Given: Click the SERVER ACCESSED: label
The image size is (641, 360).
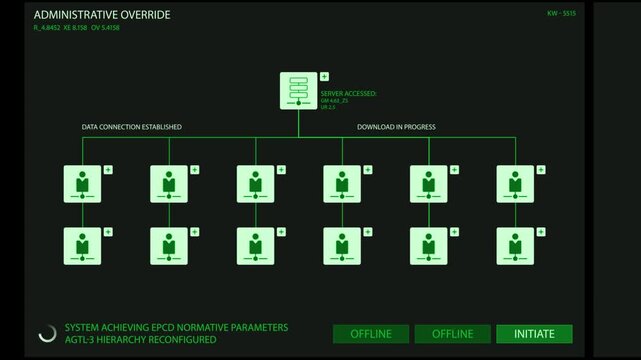Looking at the screenshot, I should coord(348,94).
